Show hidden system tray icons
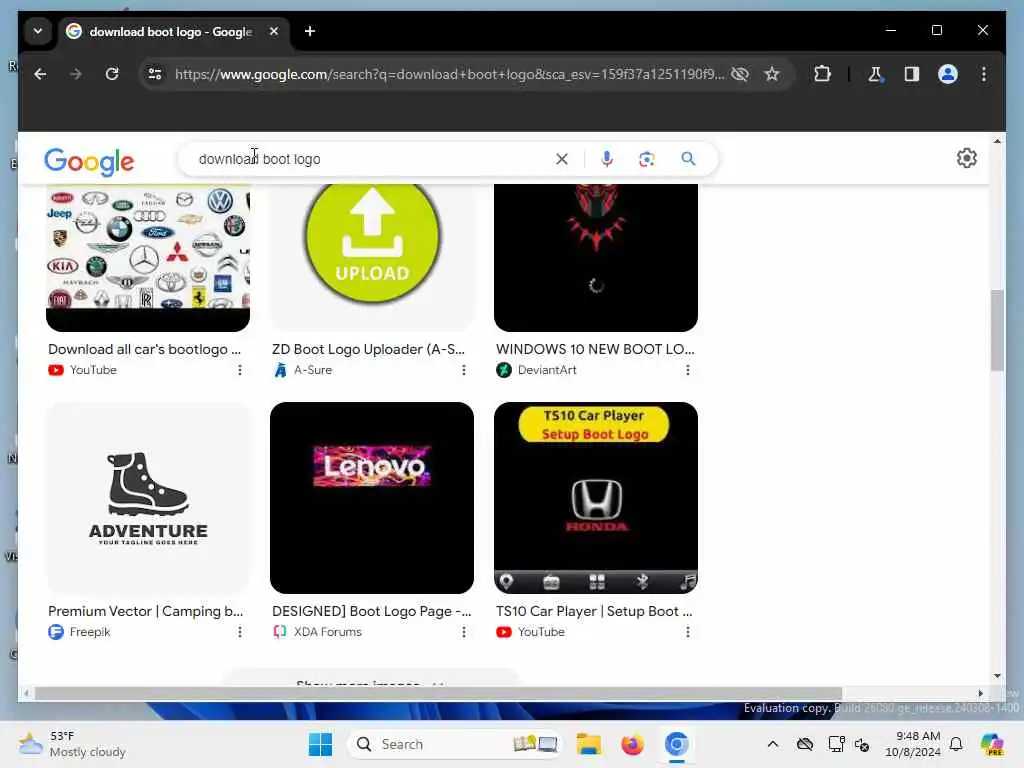 773,744
